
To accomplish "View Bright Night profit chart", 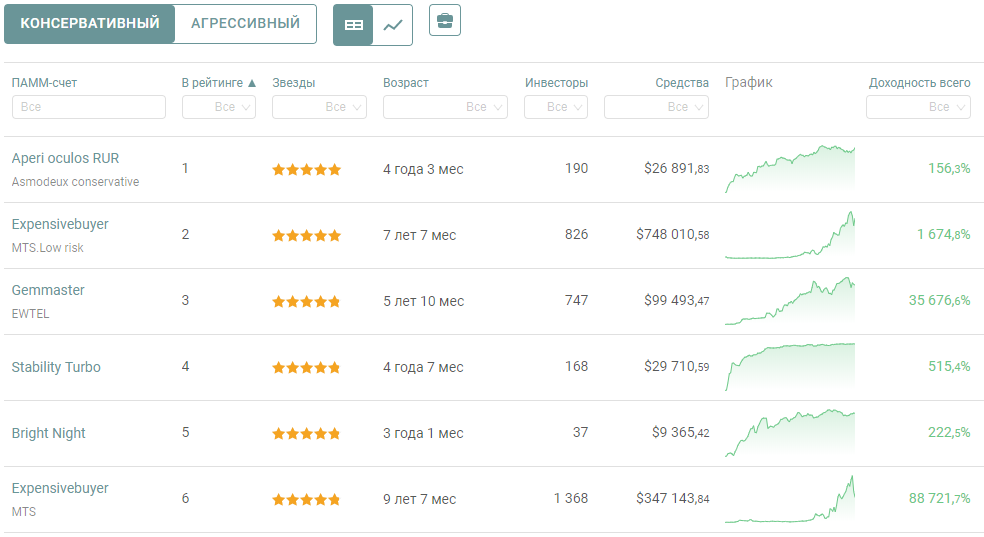I will tap(790, 433).
